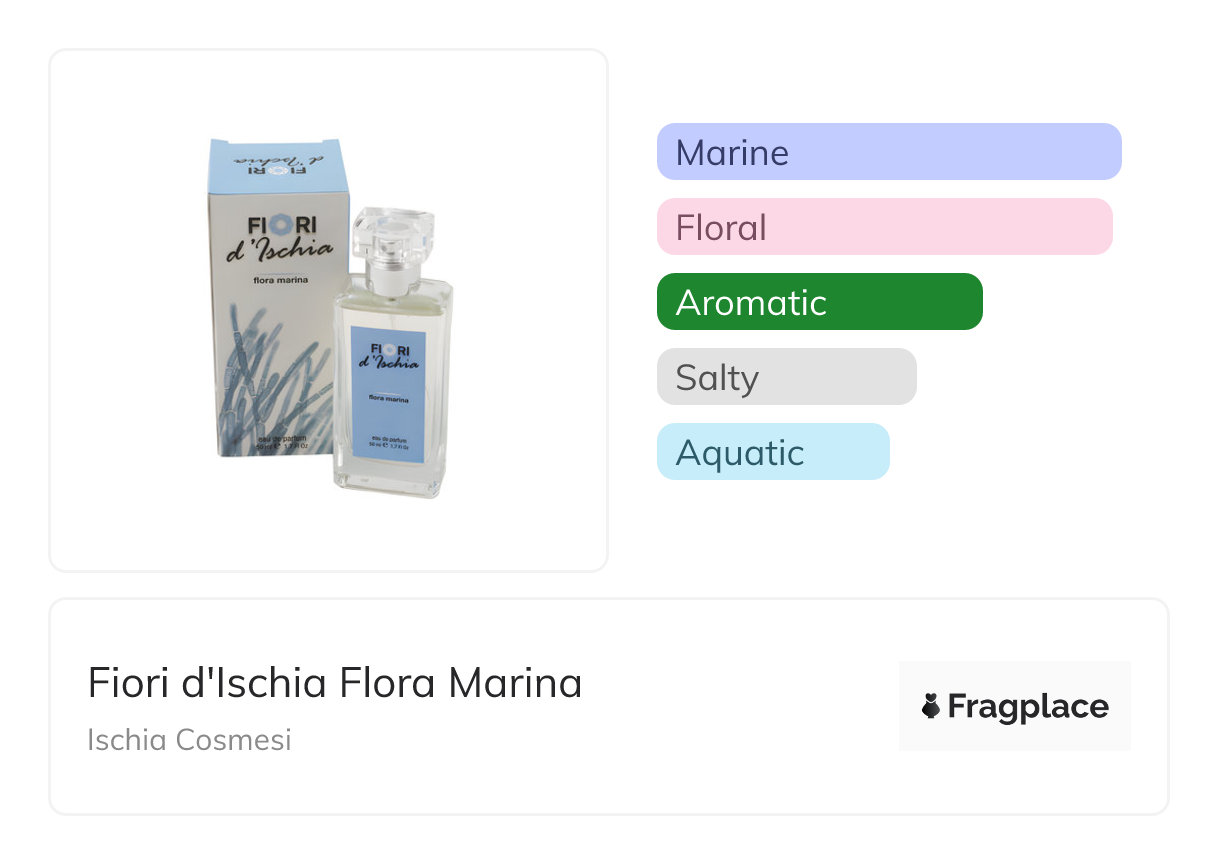Choose the green Aromatic accord bar

819,302
